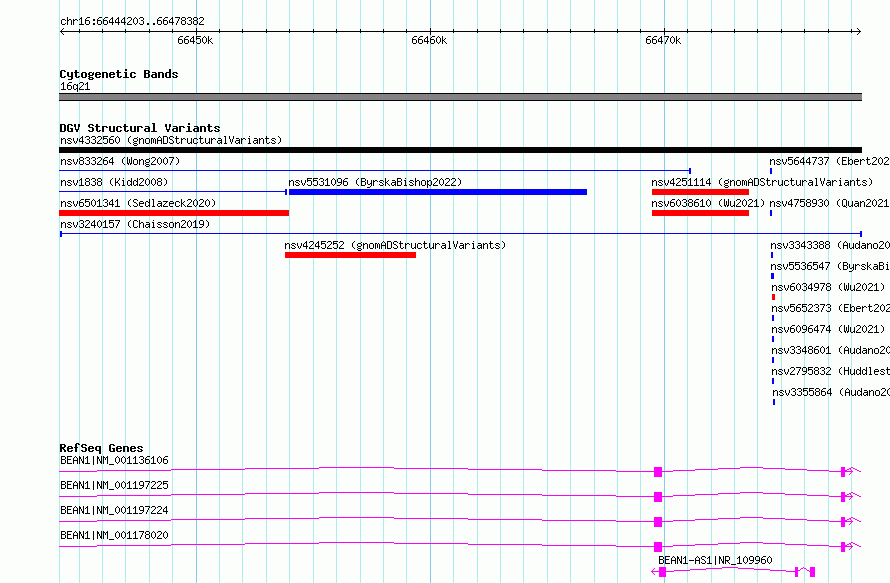Click the 66450k ruler mark

[x=195, y=40]
